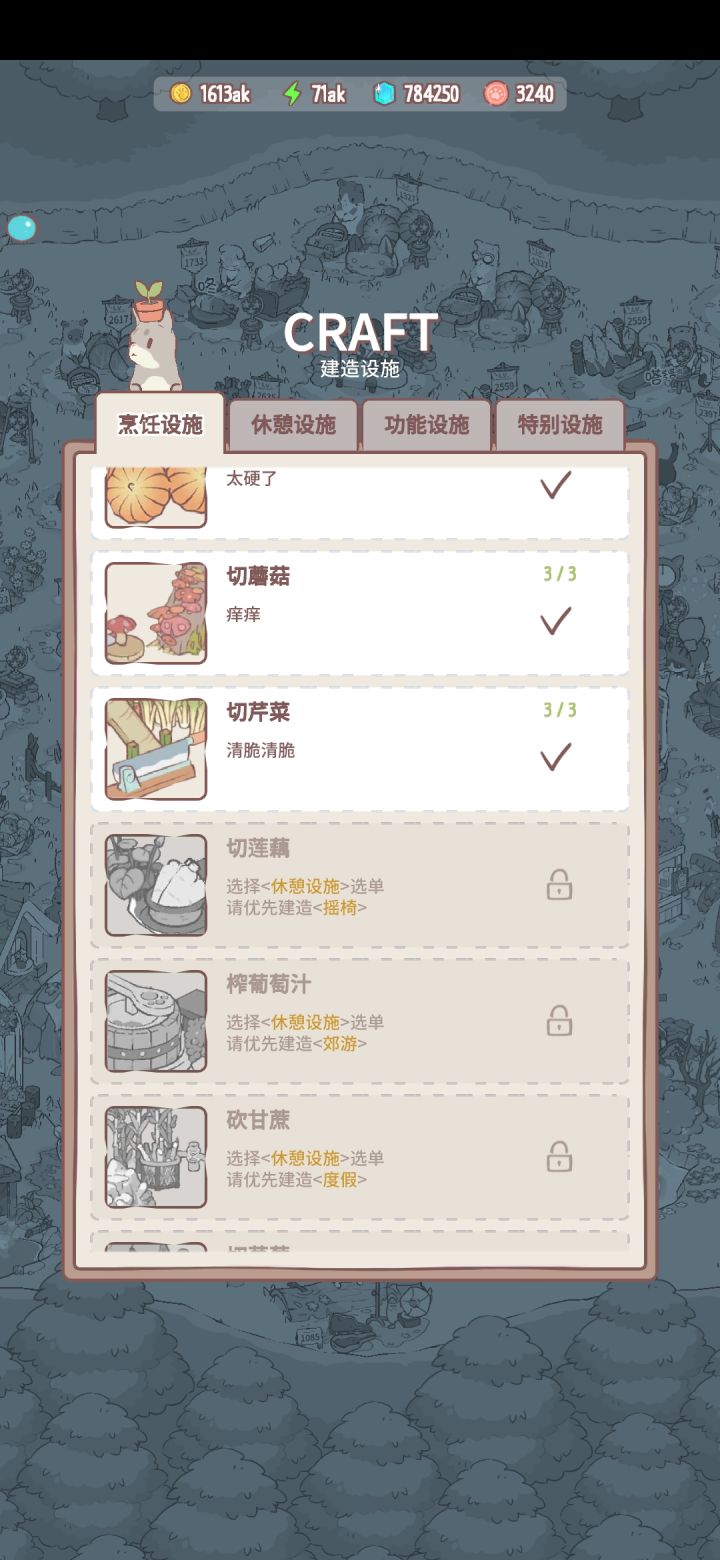
Task: Click the checkmark on 切蘑菇 row
Action: [556, 621]
